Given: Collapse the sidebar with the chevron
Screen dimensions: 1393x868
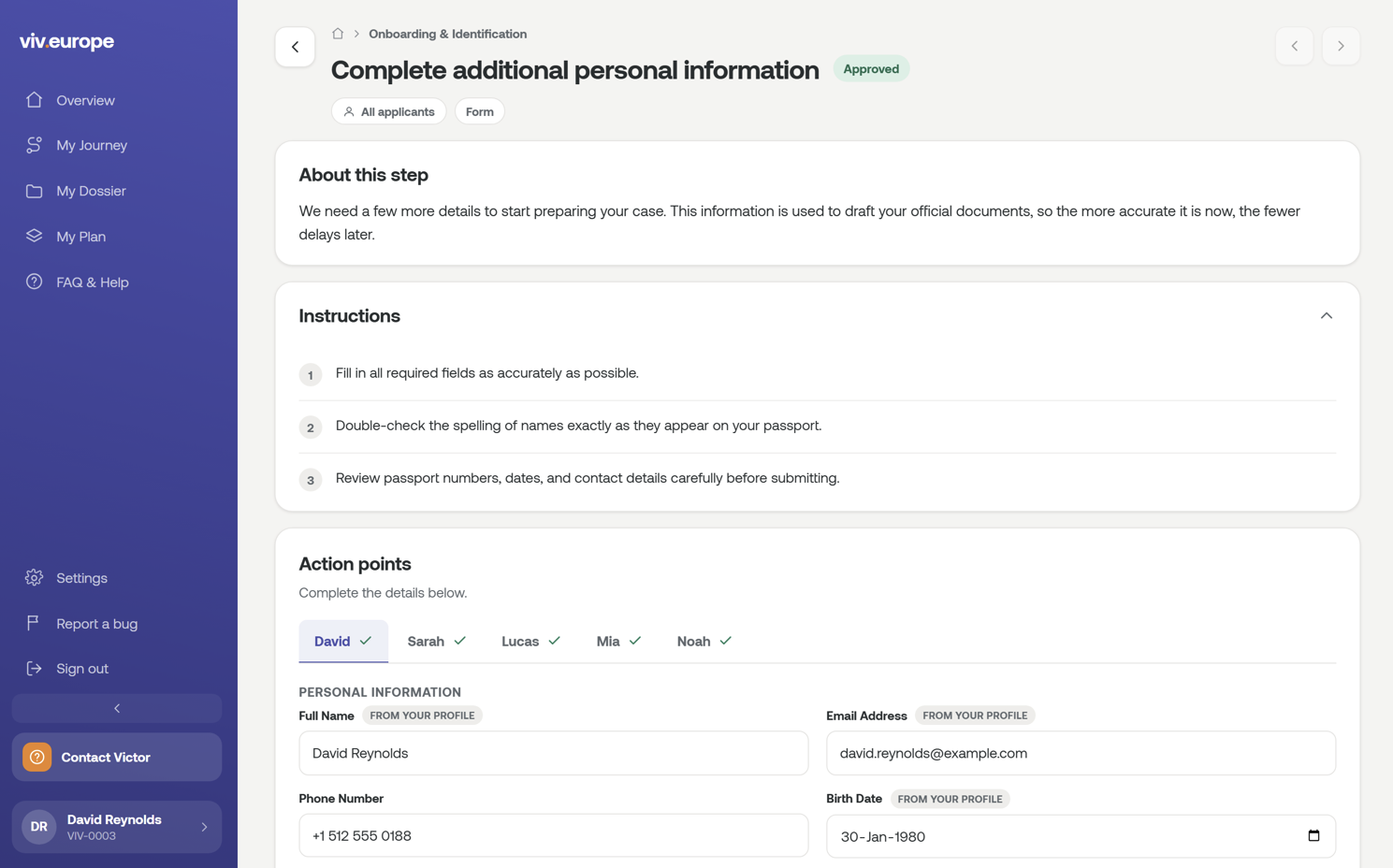Looking at the screenshot, I should [x=117, y=708].
